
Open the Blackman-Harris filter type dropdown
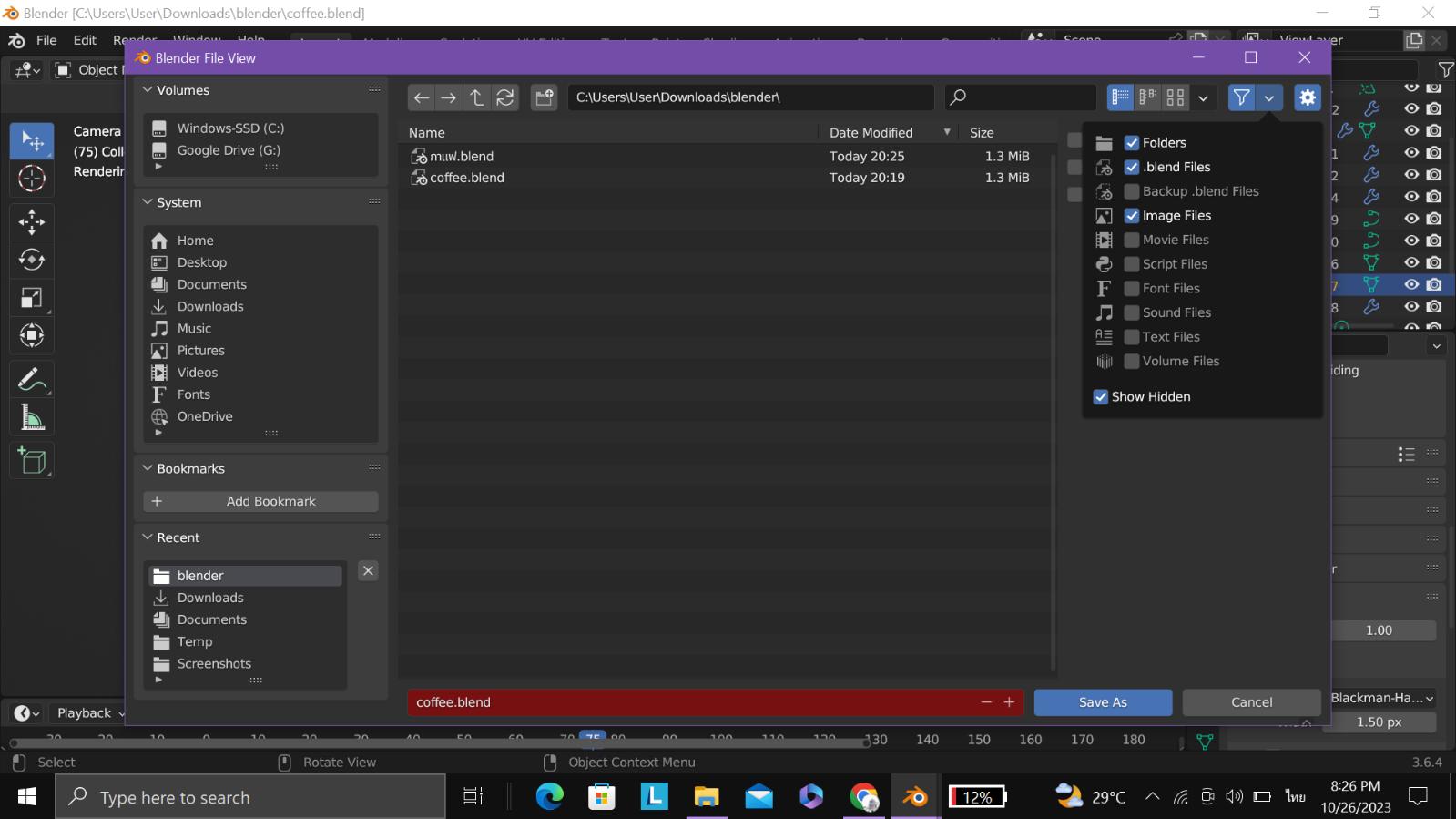(1381, 699)
